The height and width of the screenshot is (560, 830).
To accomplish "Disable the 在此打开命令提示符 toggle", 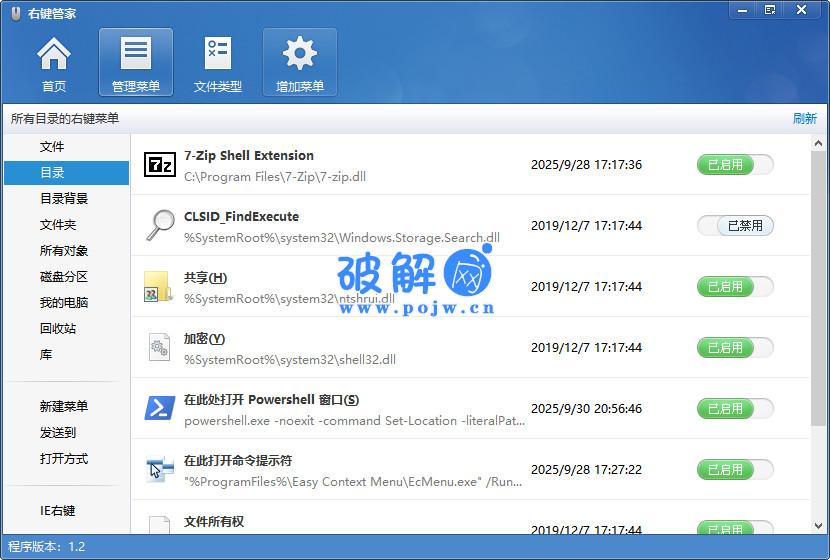I will coord(735,469).
